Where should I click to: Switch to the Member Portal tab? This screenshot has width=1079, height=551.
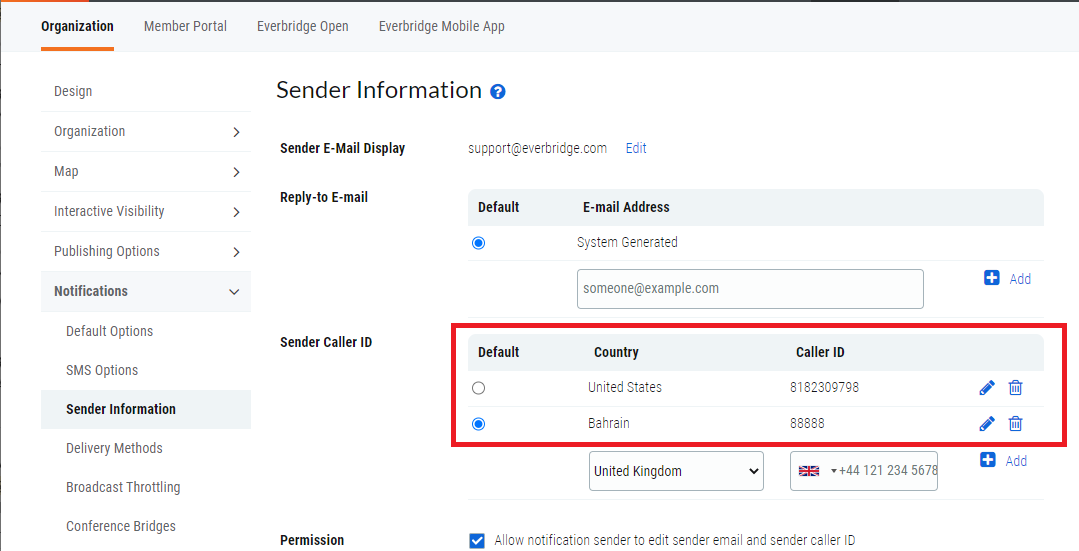(185, 26)
